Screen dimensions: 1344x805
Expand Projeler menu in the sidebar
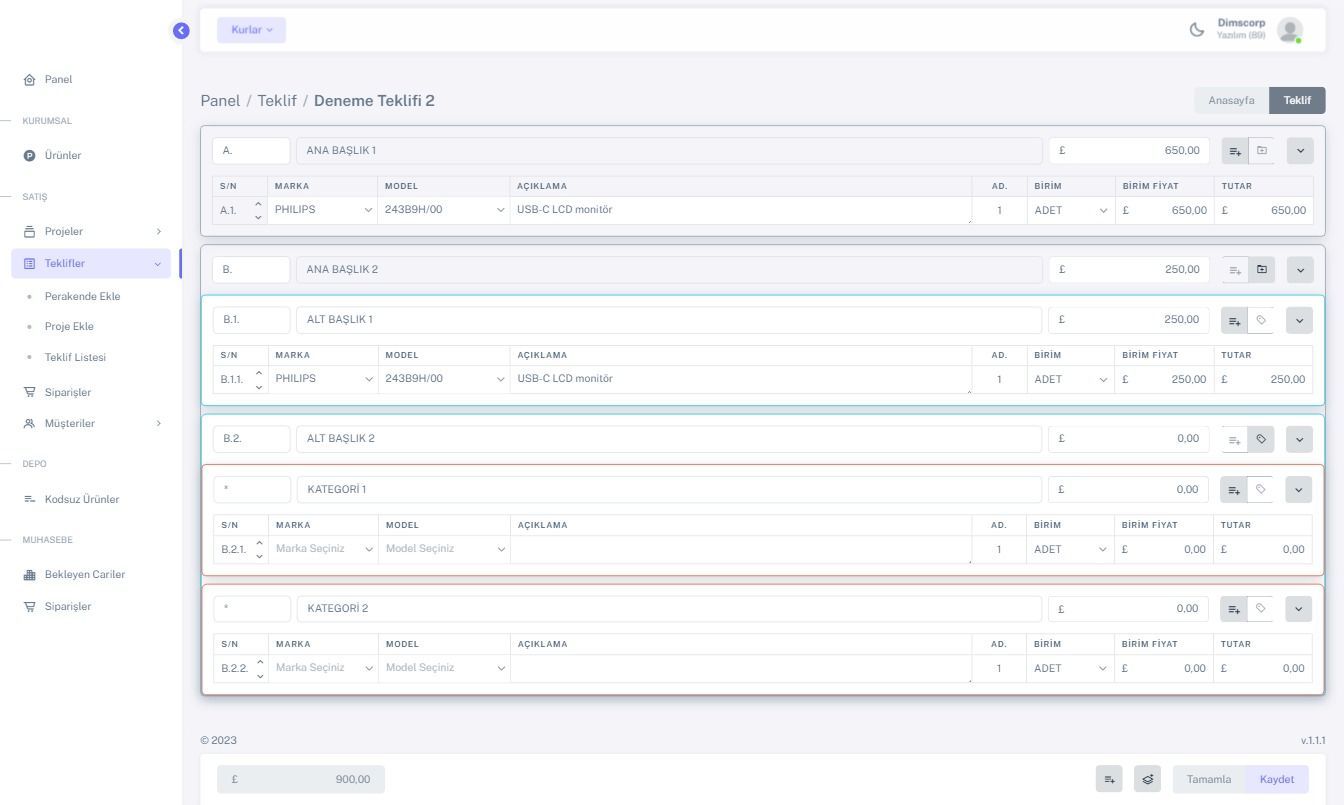[x=92, y=232]
